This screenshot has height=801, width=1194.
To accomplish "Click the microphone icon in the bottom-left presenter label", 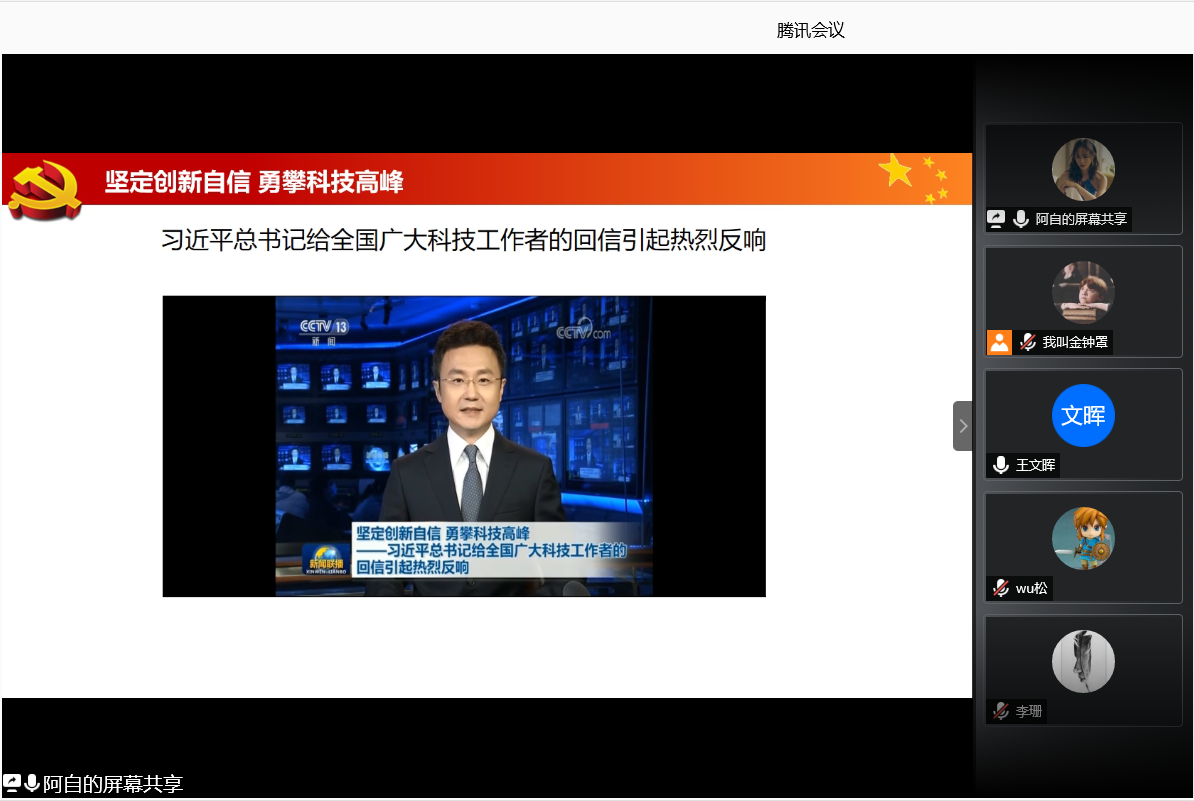I will 32,783.
